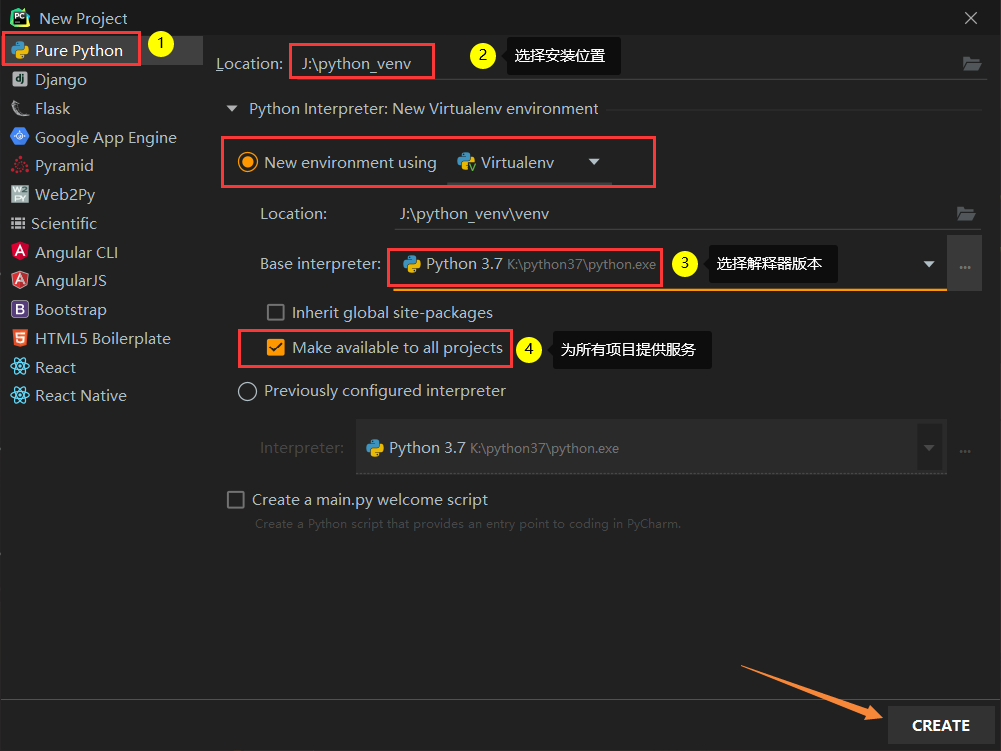The height and width of the screenshot is (751, 1001).
Task: Click the React atom icon
Action: tap(20, 367)
